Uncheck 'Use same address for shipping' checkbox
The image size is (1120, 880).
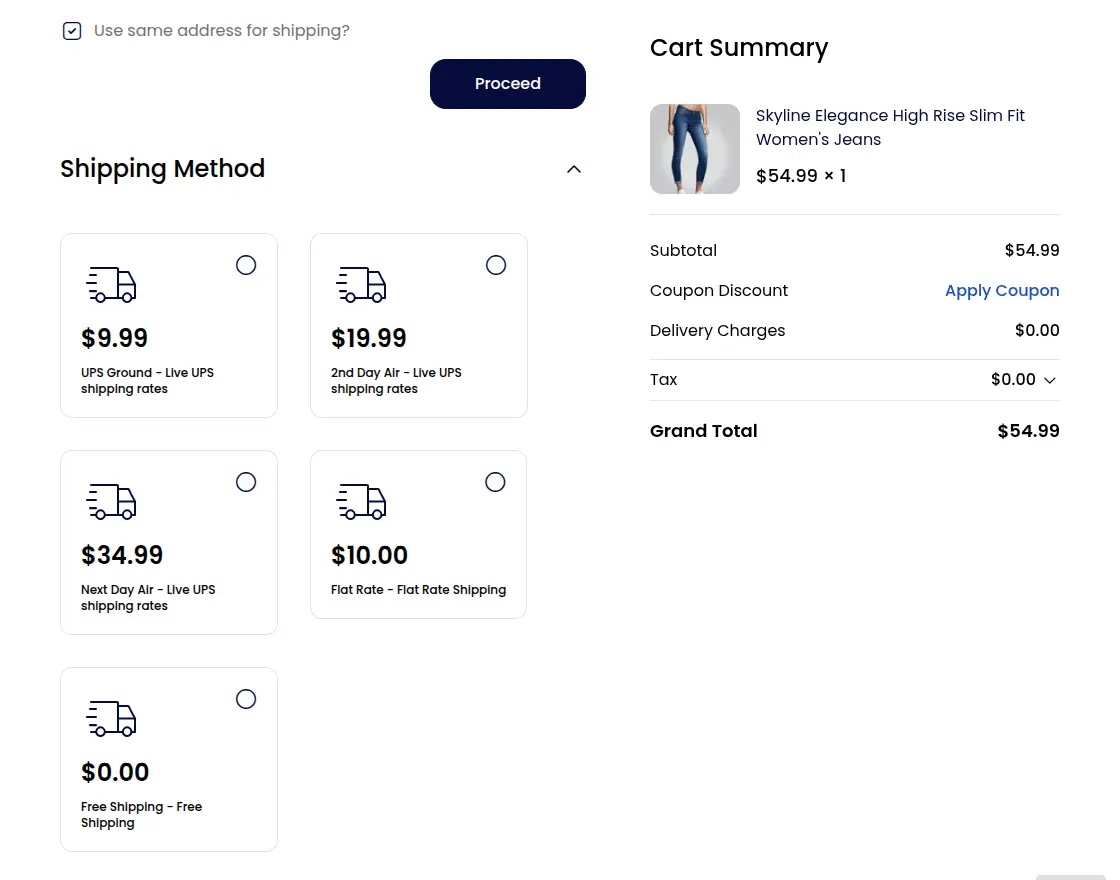pyautogui.click(x=72, y=31)
